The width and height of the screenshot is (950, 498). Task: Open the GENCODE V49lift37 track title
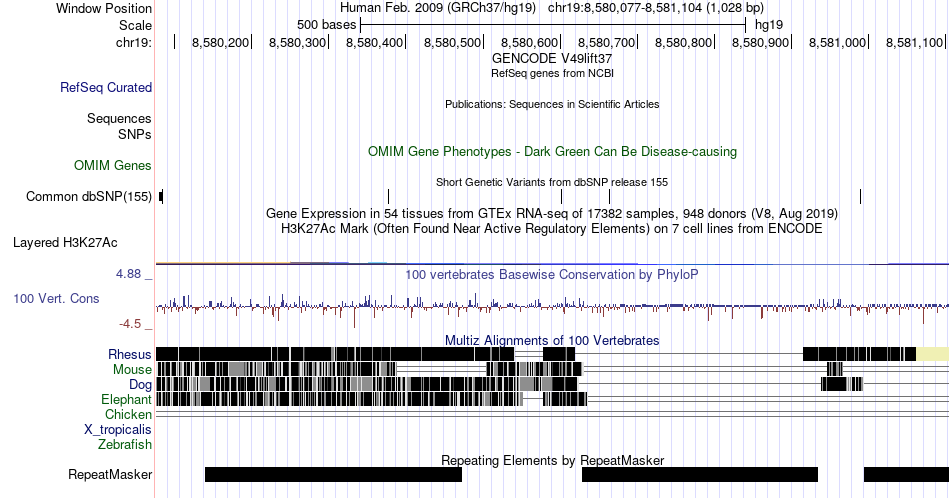click(x=552, y=59)
